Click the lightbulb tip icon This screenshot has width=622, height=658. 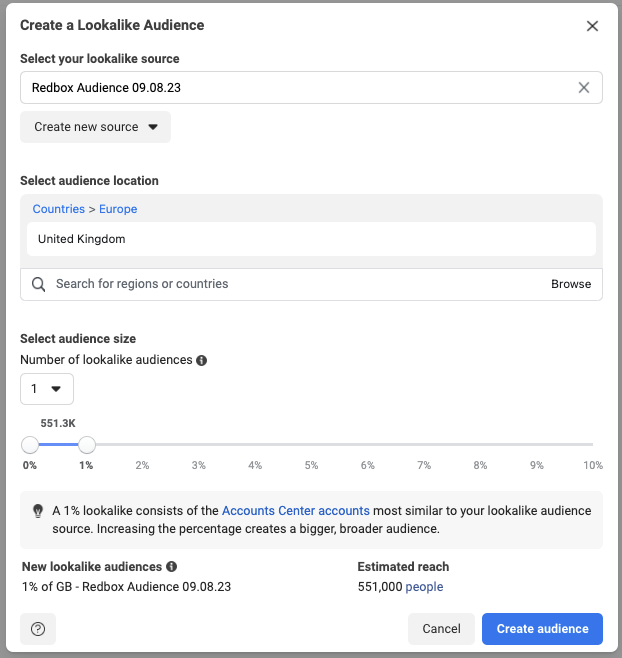(38, 511)
